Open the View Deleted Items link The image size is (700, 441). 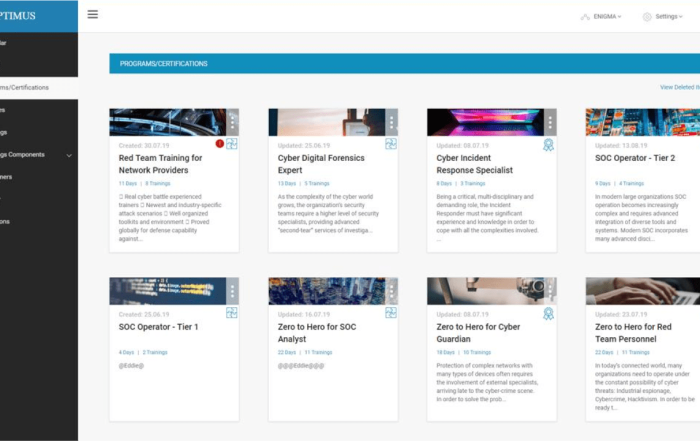point(680,87)
